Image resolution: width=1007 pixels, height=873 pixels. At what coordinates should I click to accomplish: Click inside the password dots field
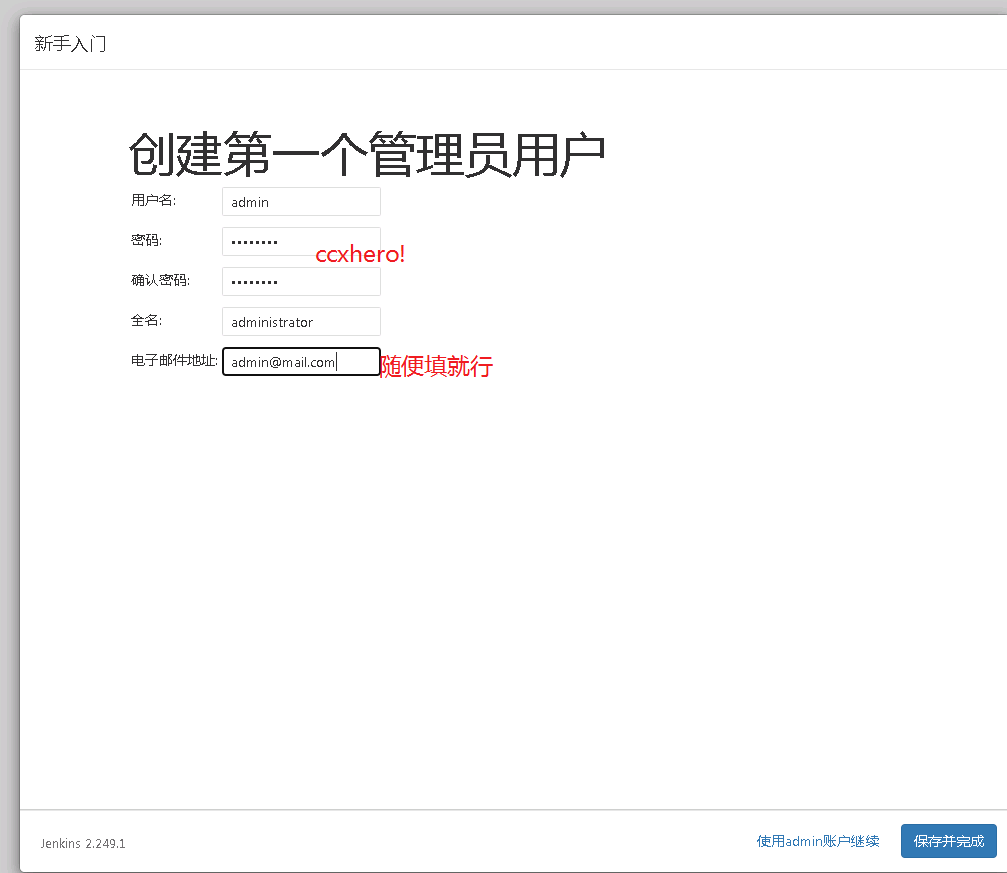(300, 241)
